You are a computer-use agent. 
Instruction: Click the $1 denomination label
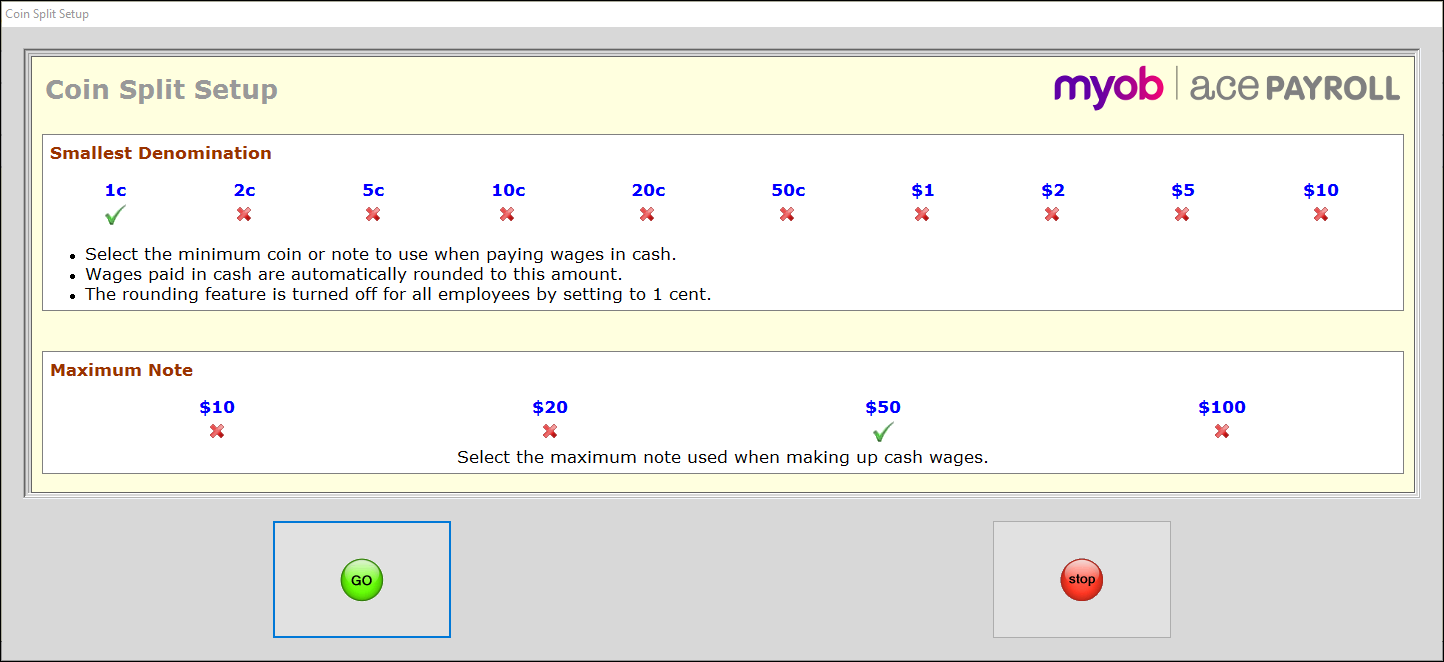(x=922, y=190)
